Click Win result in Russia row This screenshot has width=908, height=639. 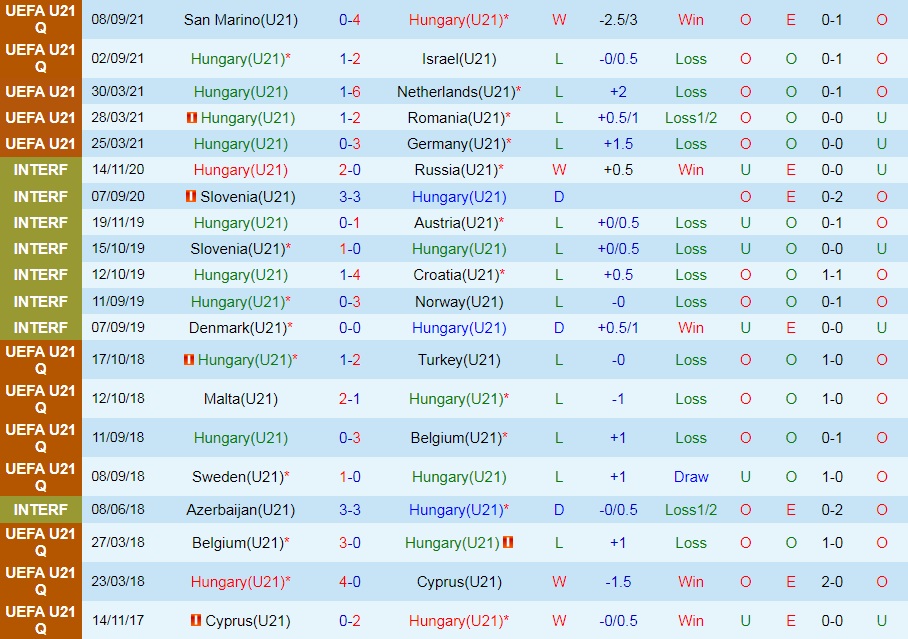click(x=691, y=170)
